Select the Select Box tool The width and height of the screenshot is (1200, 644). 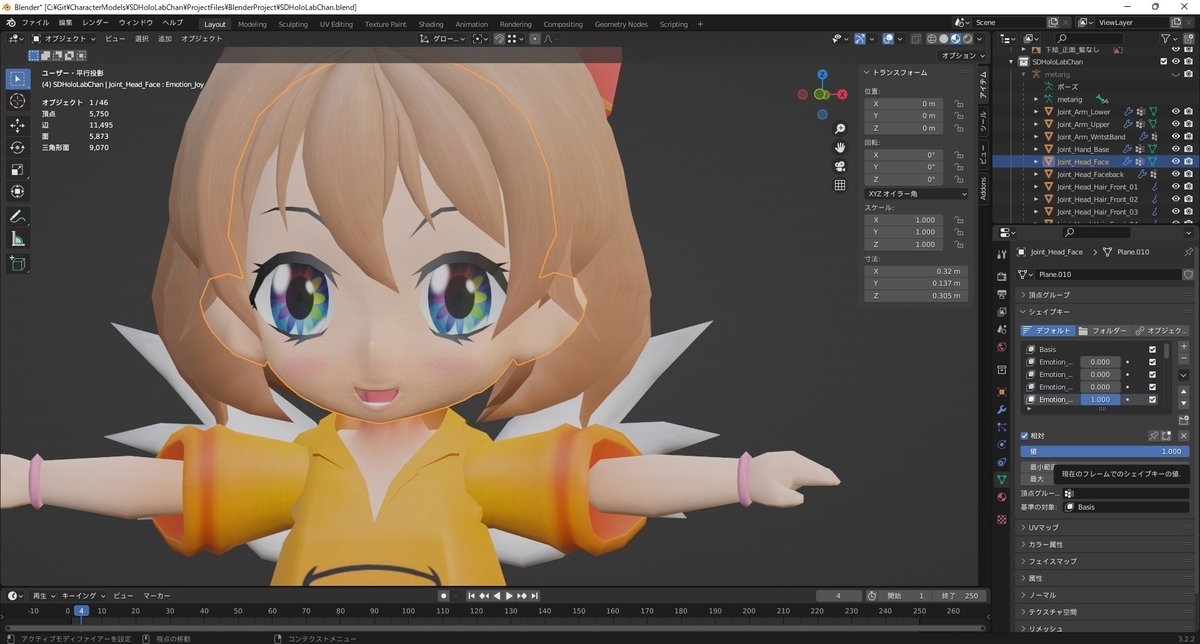coord(18,78)
